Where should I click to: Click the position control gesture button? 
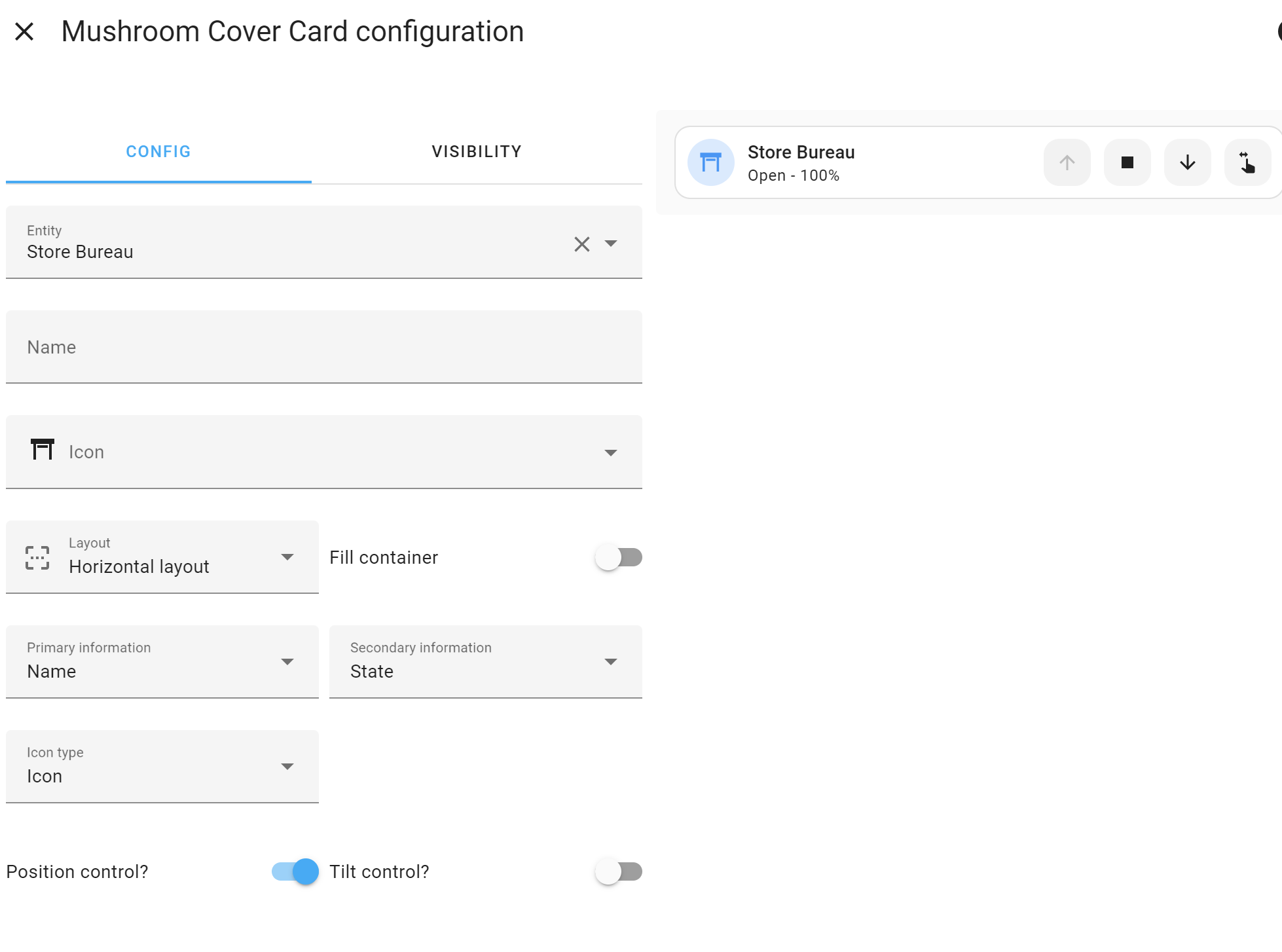pyautogui.click(x=1248, y=162)
